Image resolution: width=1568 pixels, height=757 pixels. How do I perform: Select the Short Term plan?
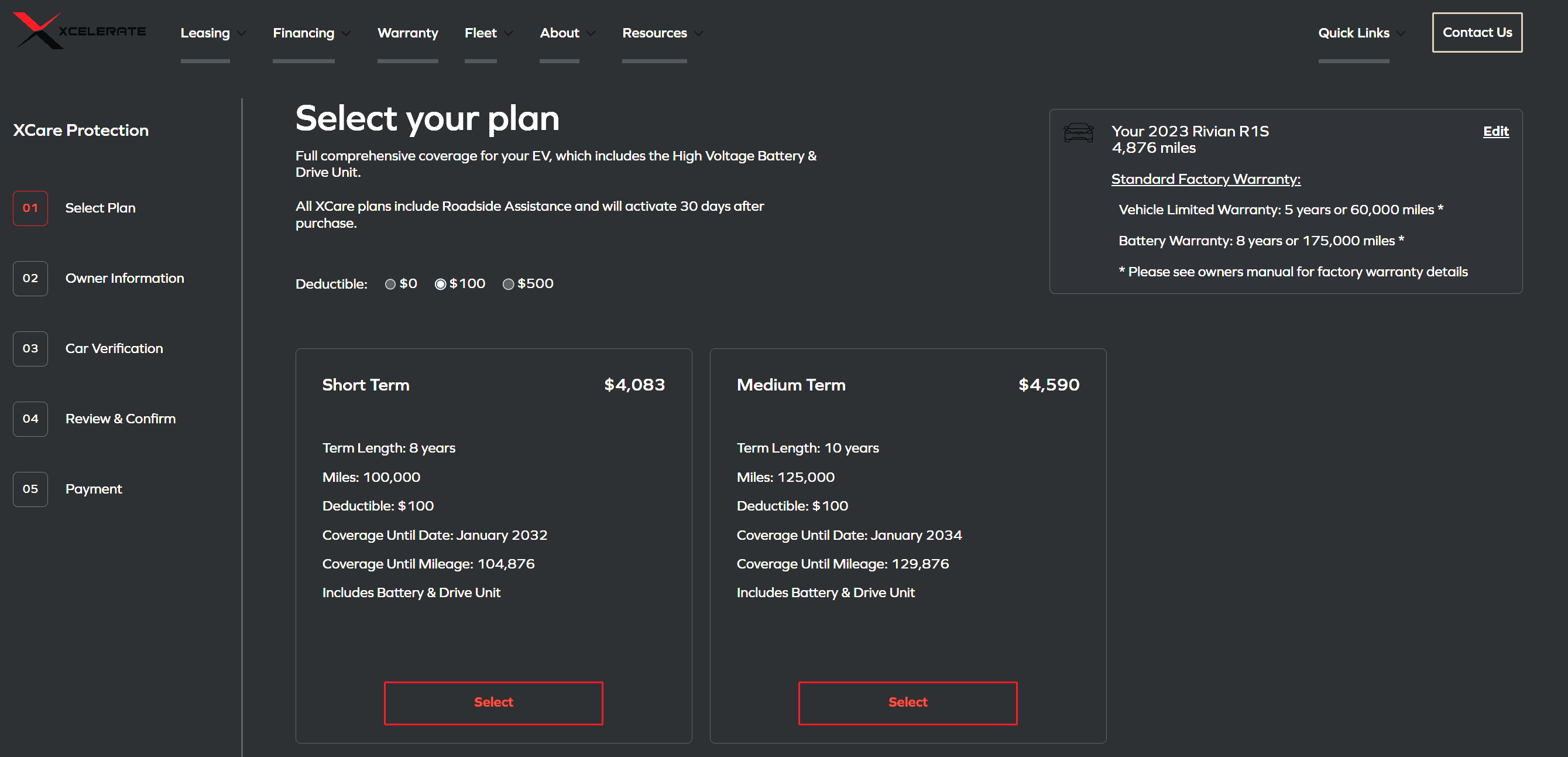[493, 703]
